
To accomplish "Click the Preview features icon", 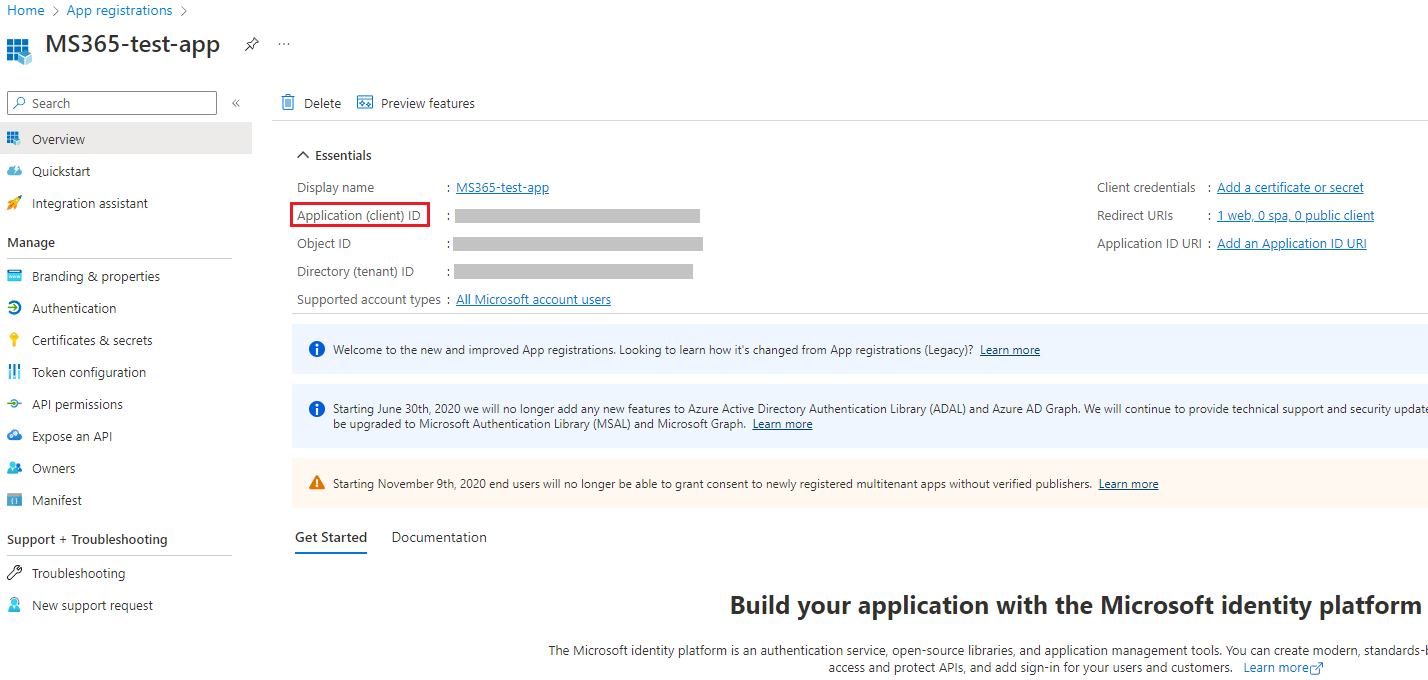I will (x=365, y=103).
